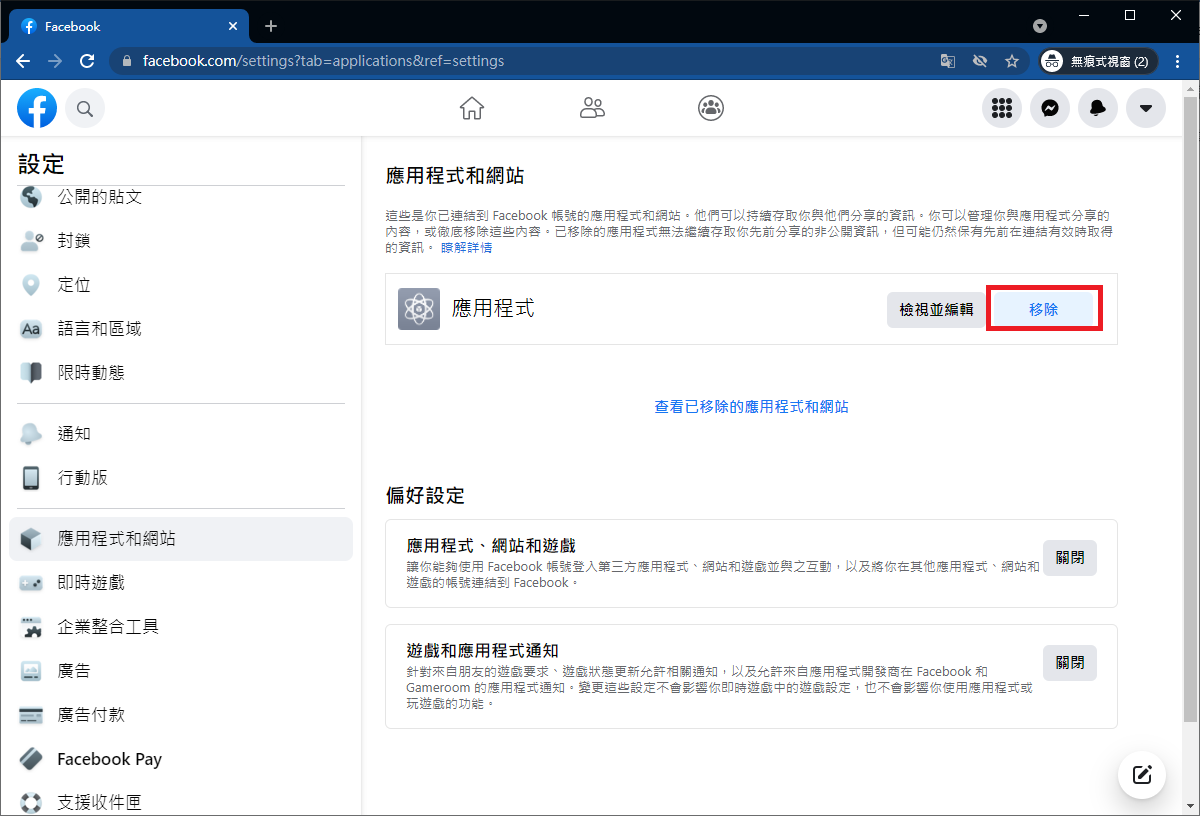The width and height of the screenshot is (1200, 816).
Task: Expand the account dropdown arrow
Action: tap(1146, 108)
